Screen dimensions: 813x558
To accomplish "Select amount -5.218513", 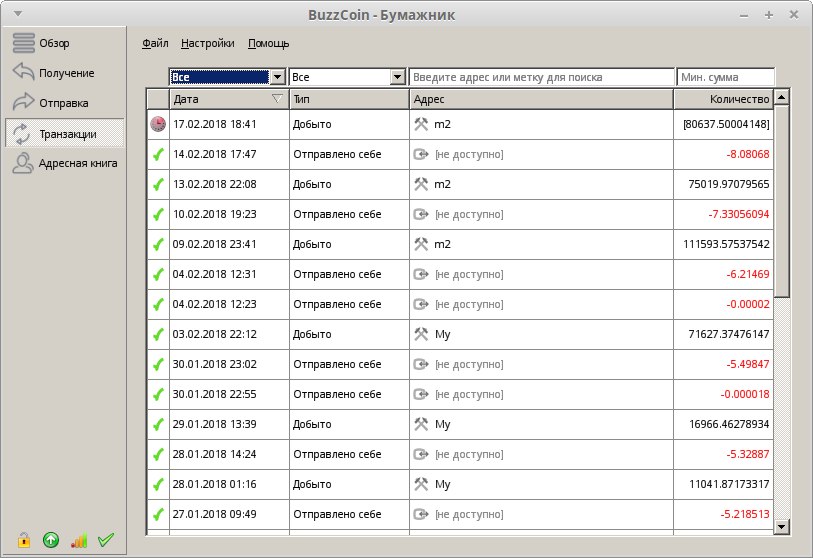I will (x=745, y=514).
